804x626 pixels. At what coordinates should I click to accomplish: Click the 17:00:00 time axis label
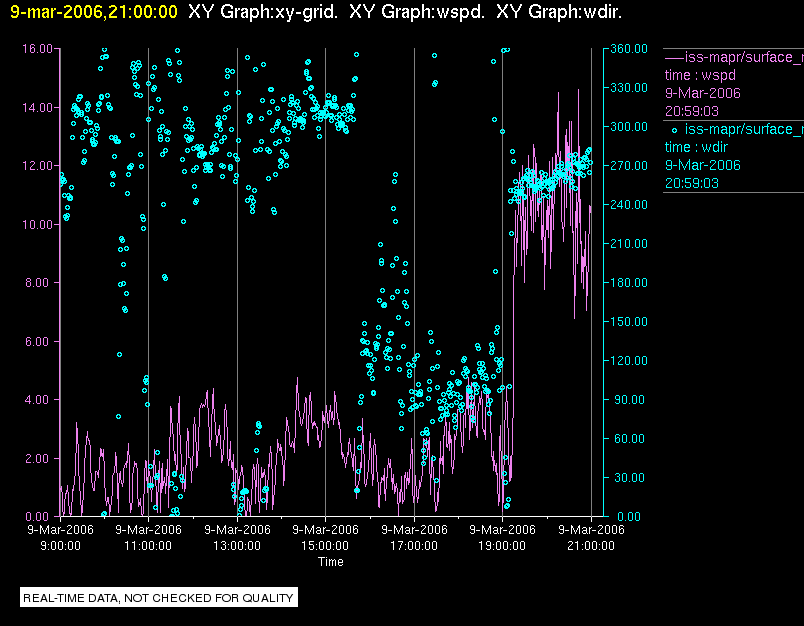click(414, 546)
